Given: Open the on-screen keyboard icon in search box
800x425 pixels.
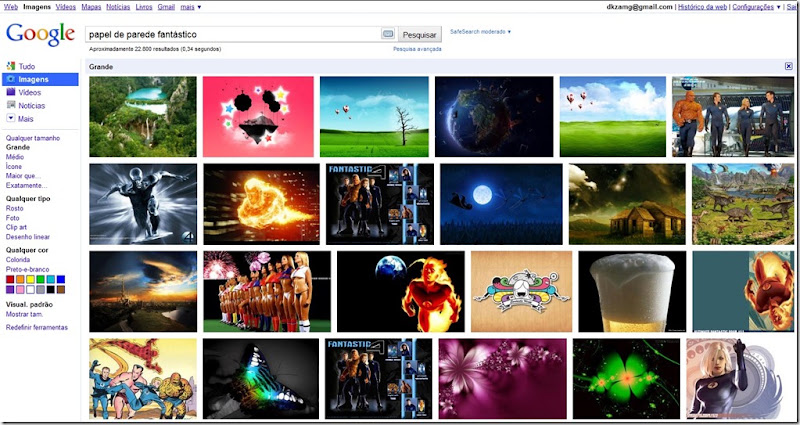Looking at the screenshot, I should pyautogui.click(x=388, y=34).
